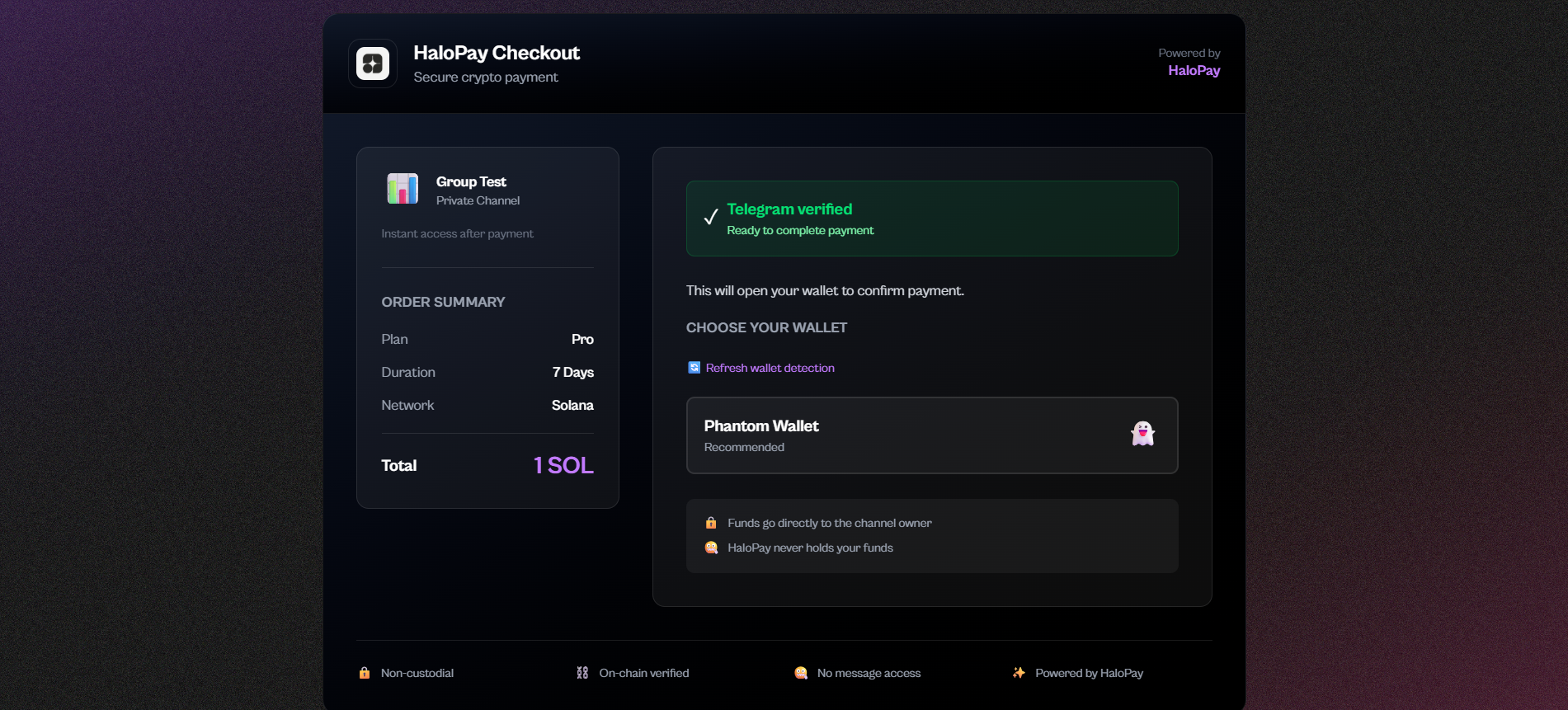Screen dimensions: 1568x710
Task: Click the Non-custodial lock icon in footer
Action: click(365, 673)
